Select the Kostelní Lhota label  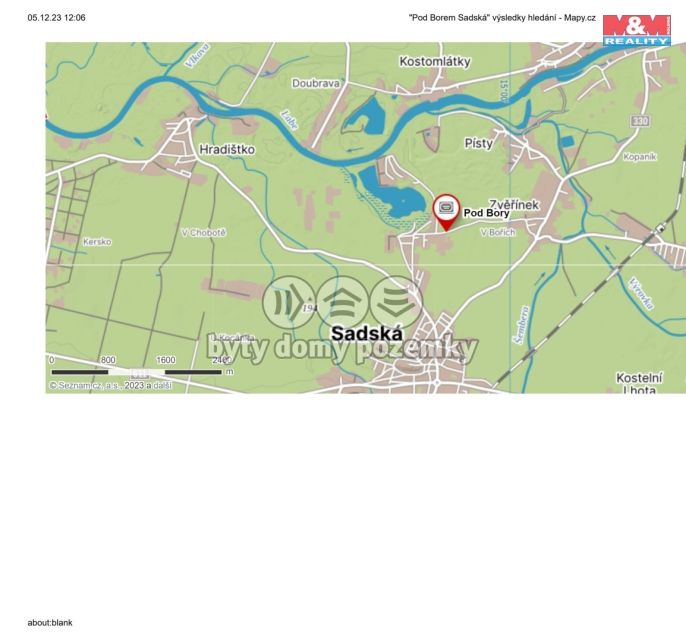point(639,383)
